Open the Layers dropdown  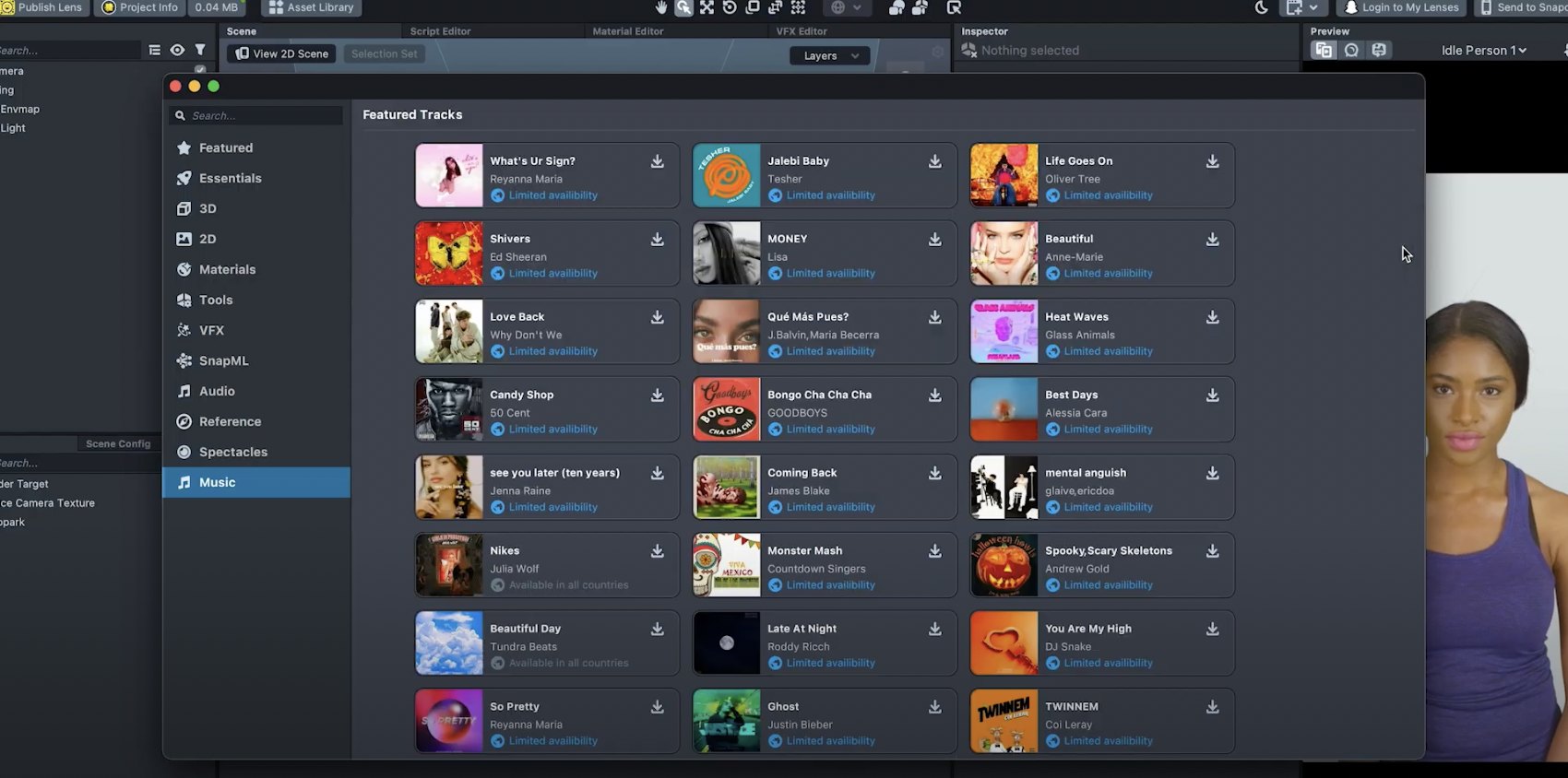coord(830,55)
